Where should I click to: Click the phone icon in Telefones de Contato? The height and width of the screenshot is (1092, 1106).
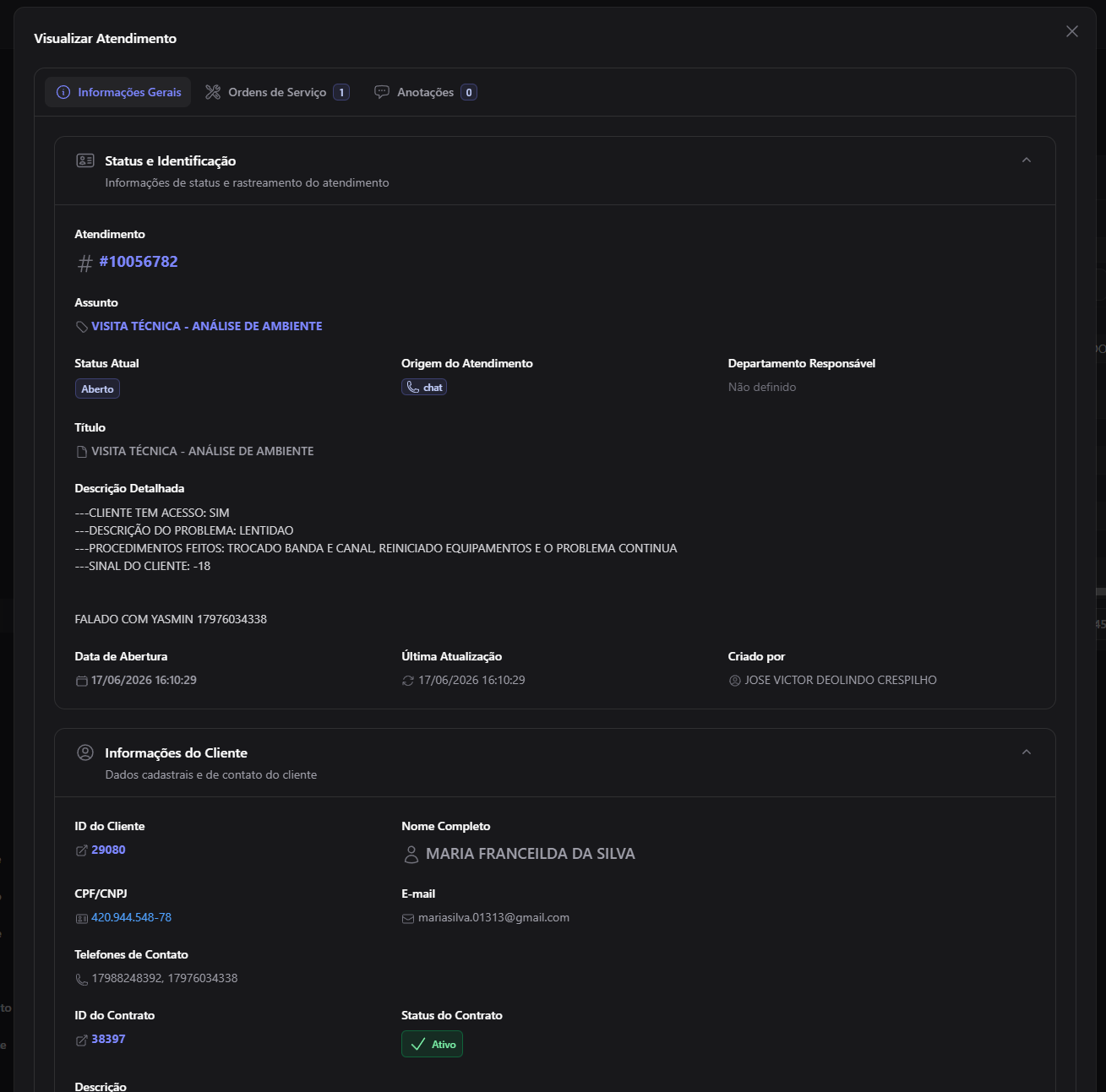point(82,980)
